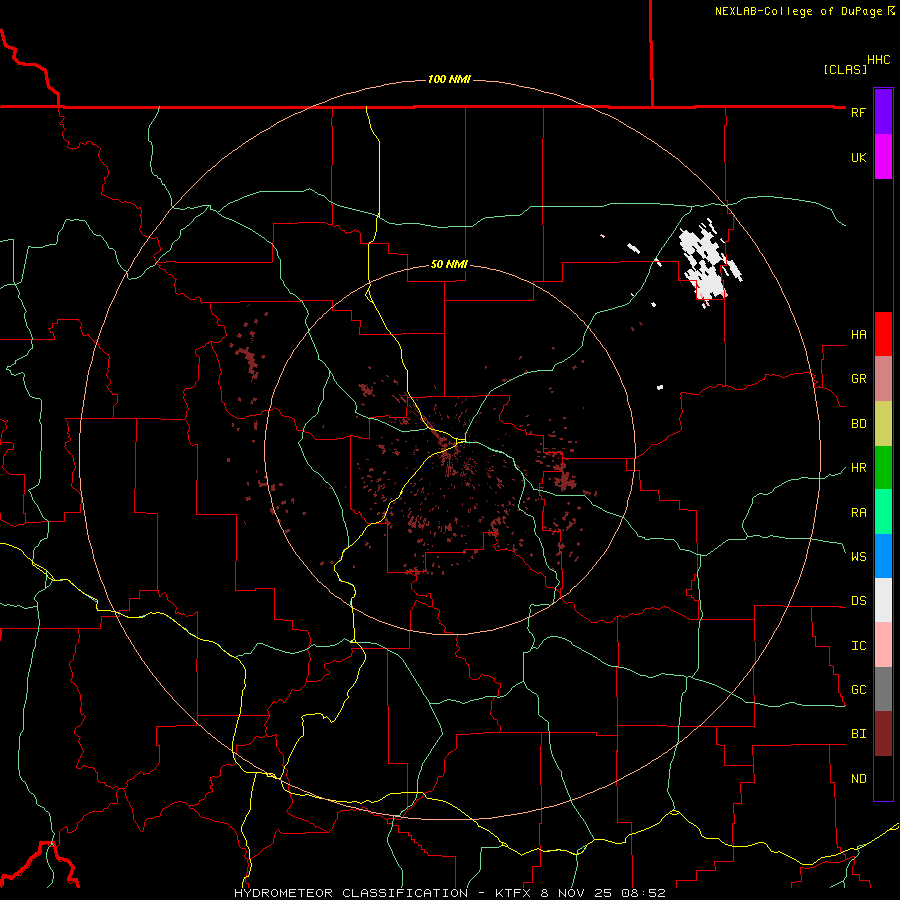Click the DS legend label
This screenshot has height=900, width=900.
[x=858, y=601]
